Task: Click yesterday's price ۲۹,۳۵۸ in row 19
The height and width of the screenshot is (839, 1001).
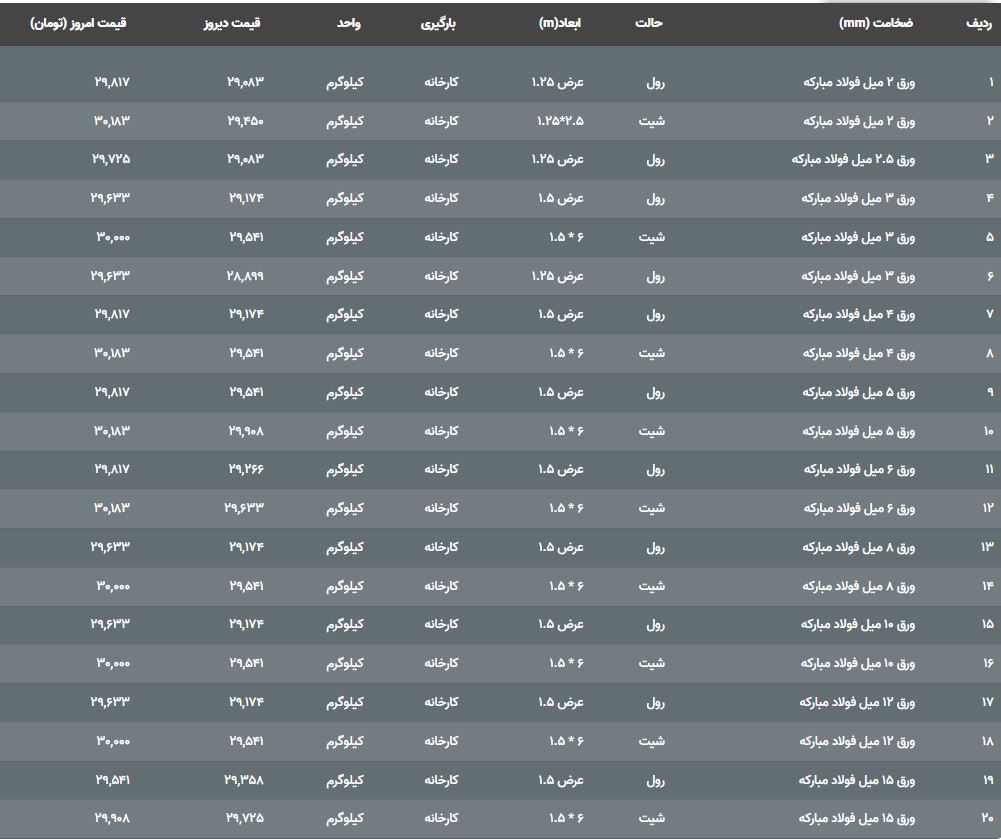Action: coord(246,780)
